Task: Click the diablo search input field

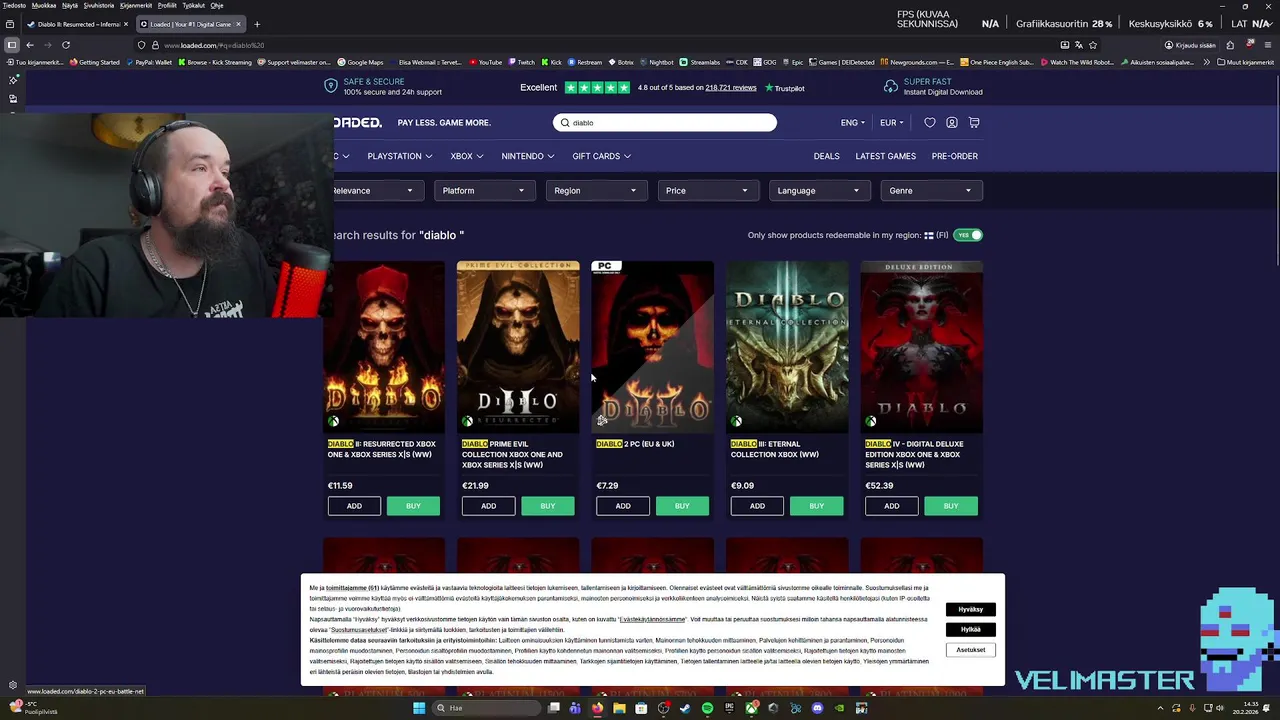Action: pyautogui.click(x=665, y=123)
